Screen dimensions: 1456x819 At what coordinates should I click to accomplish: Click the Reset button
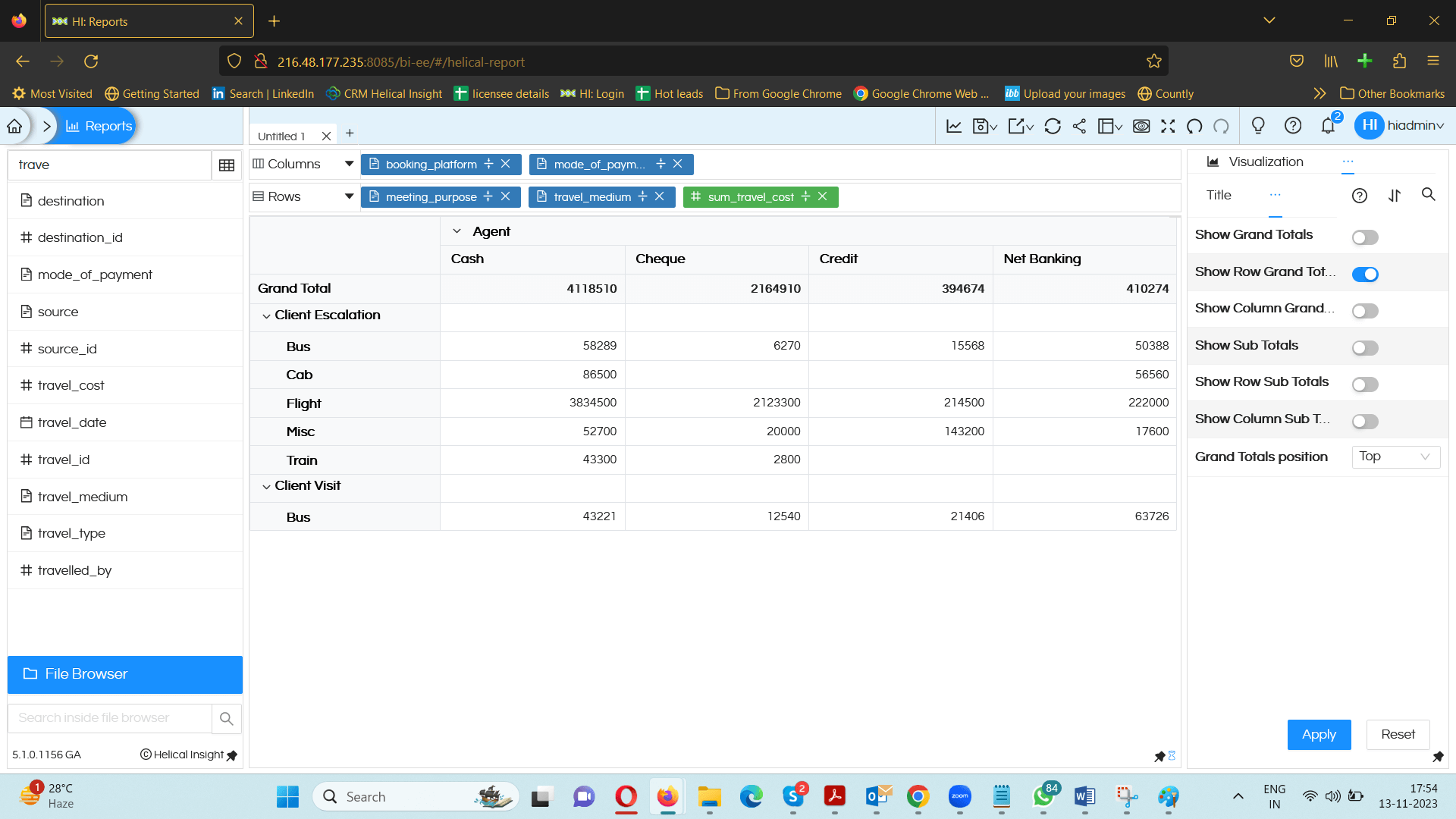(1398, 735)
